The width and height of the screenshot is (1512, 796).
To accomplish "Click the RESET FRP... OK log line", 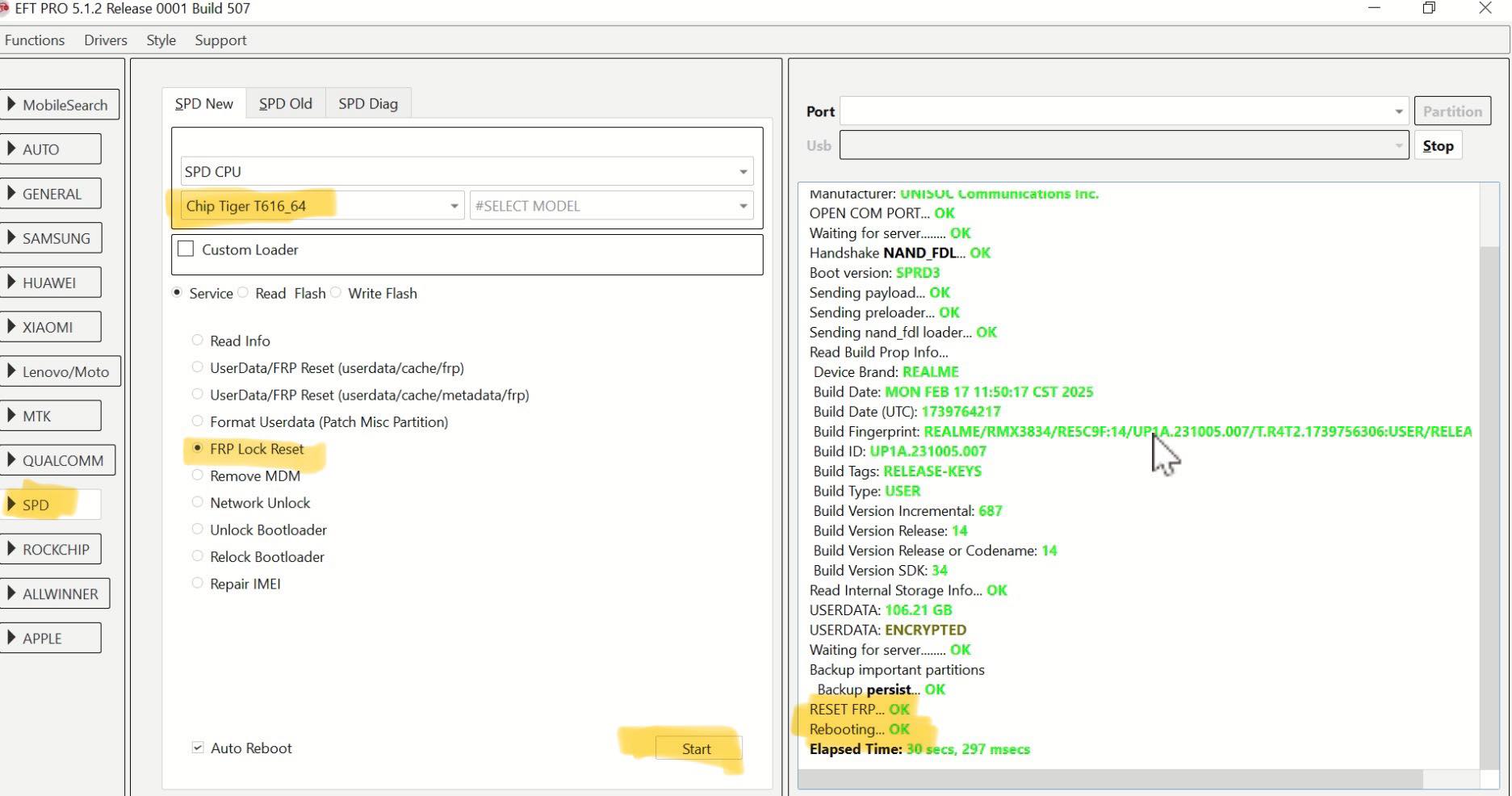I will click(860, 709).
